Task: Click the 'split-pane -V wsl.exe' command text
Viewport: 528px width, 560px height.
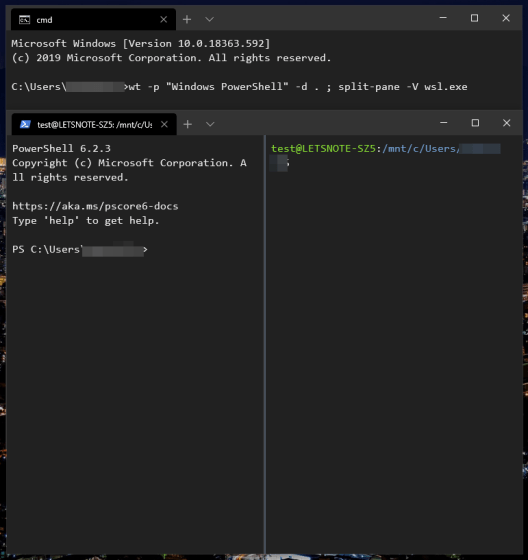Action: click(x=403, y=87)
